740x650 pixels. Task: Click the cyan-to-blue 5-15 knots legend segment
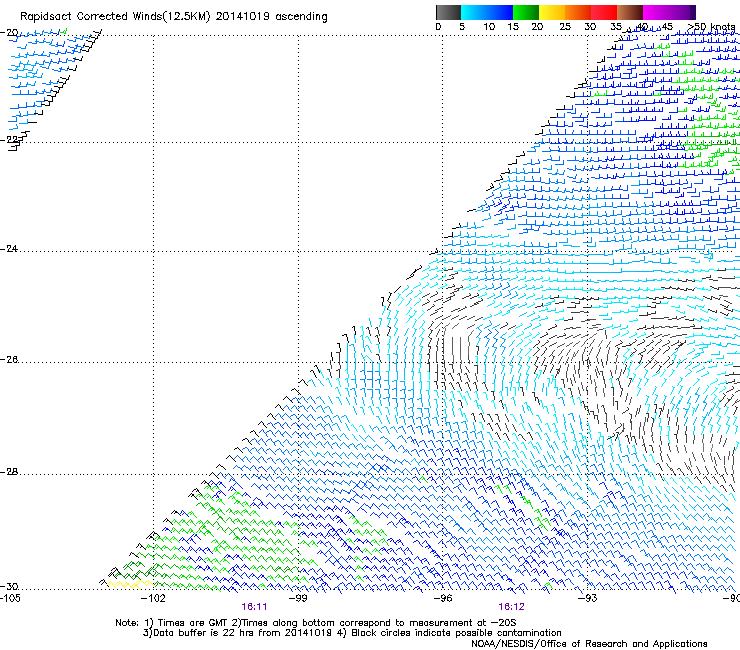(487, 12)
